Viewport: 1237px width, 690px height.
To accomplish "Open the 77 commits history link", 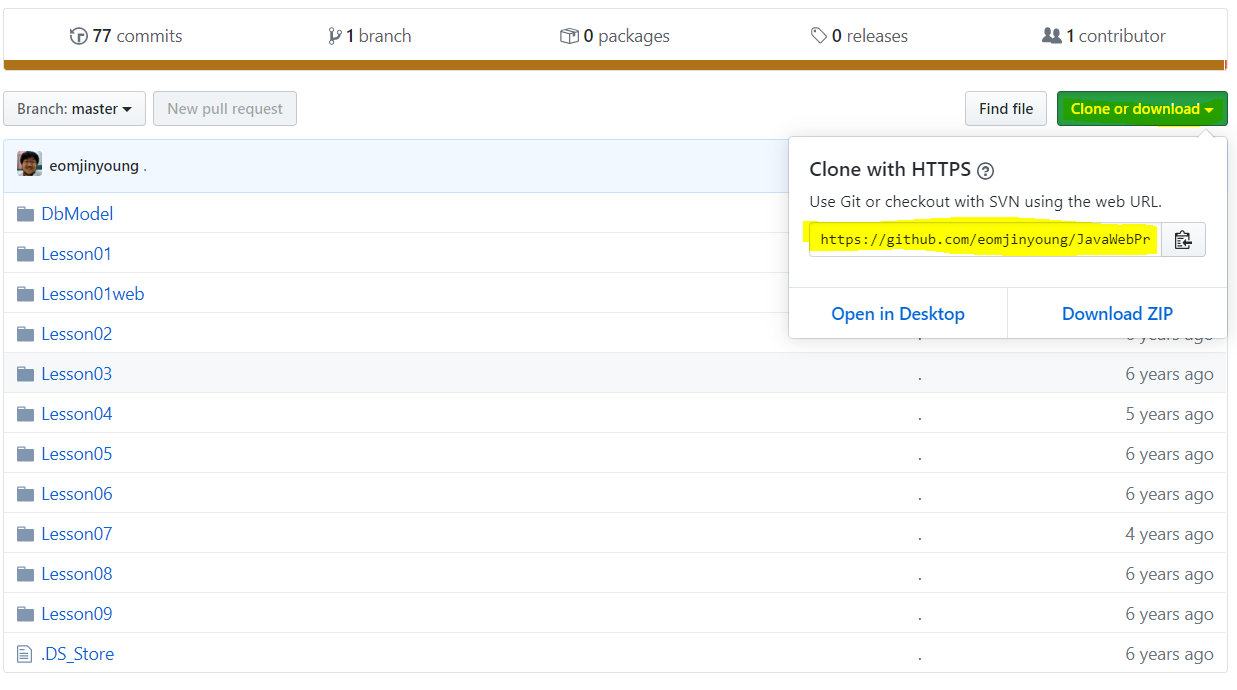I will coord(126,36).
